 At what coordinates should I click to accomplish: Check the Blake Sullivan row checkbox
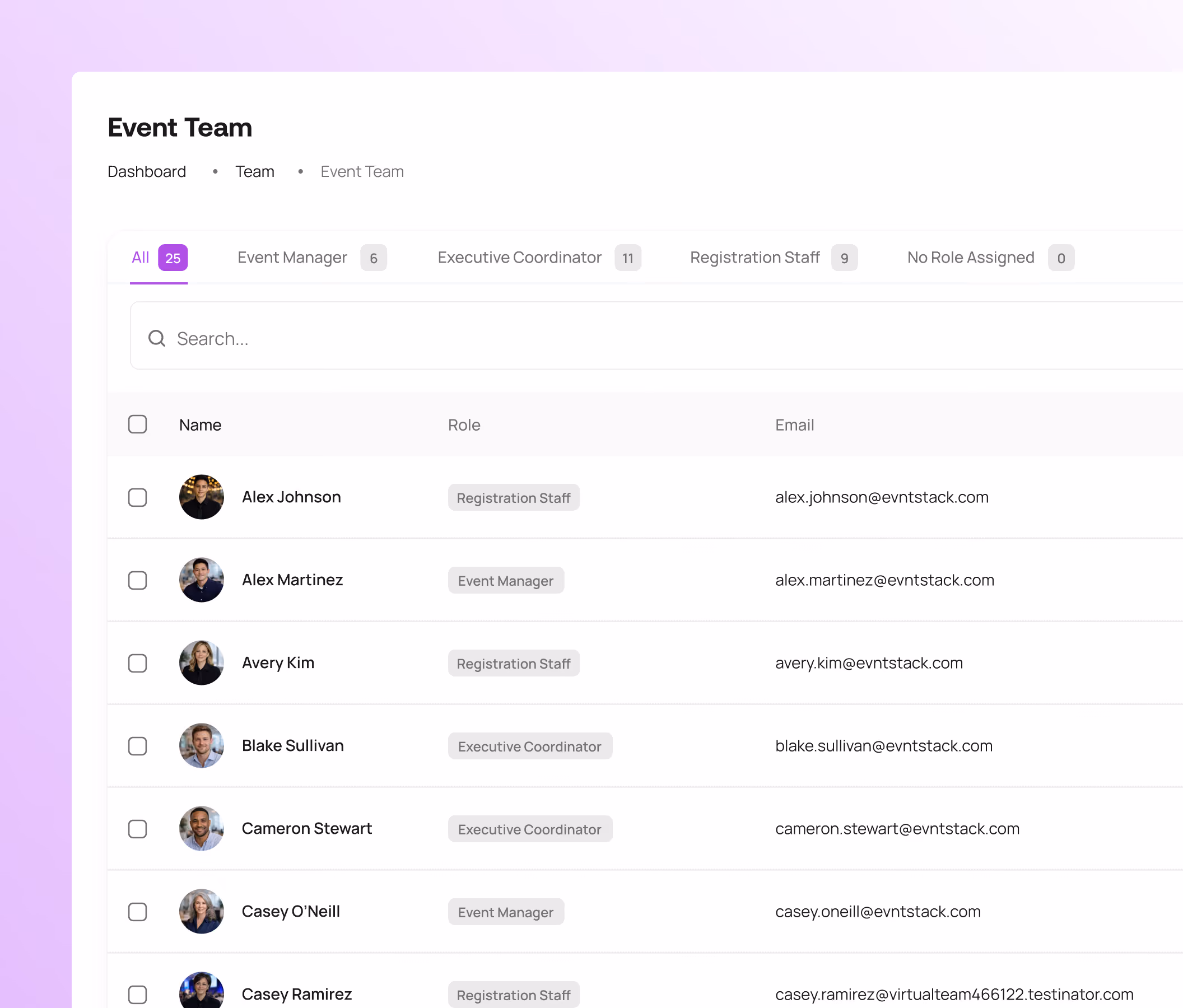pos(138,745)
